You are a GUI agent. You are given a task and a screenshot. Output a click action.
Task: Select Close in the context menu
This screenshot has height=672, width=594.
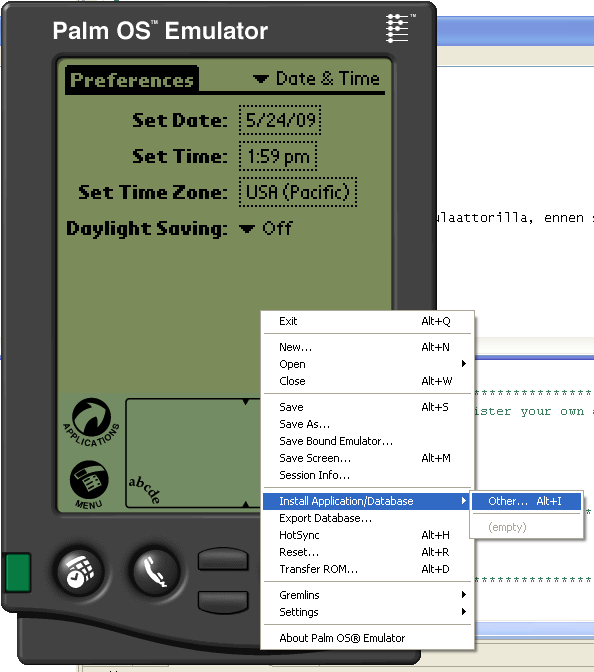click(x=368, y=381)
